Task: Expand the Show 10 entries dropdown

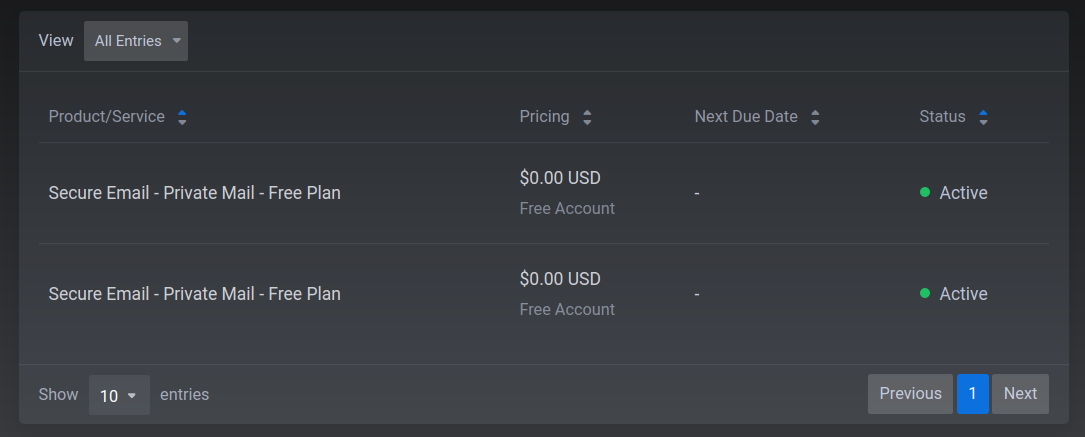Action: [119, 395]
